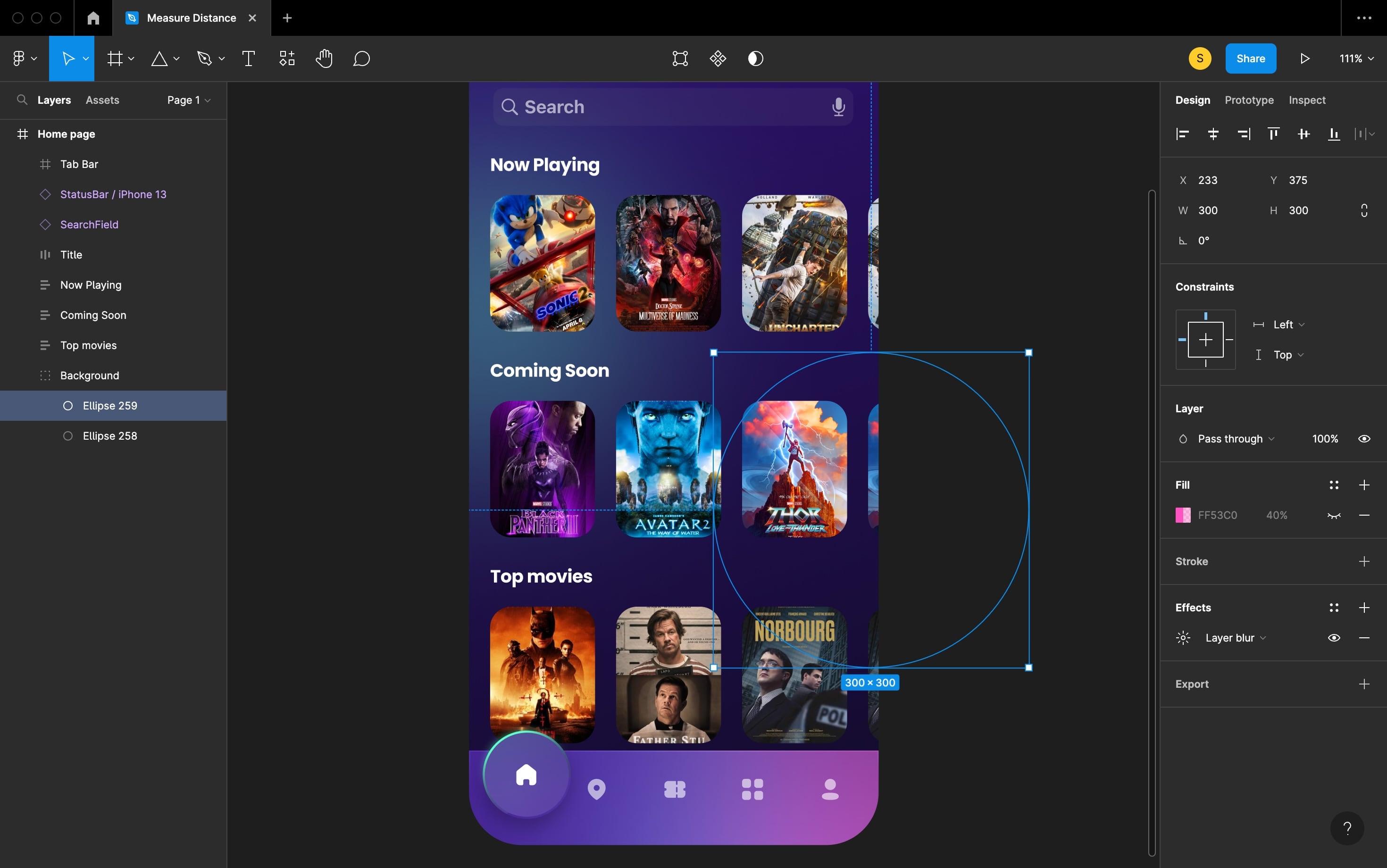Toggle layer visibility eye icon
This screenshot has height=868, width=1387.
tap(1364, 439)
